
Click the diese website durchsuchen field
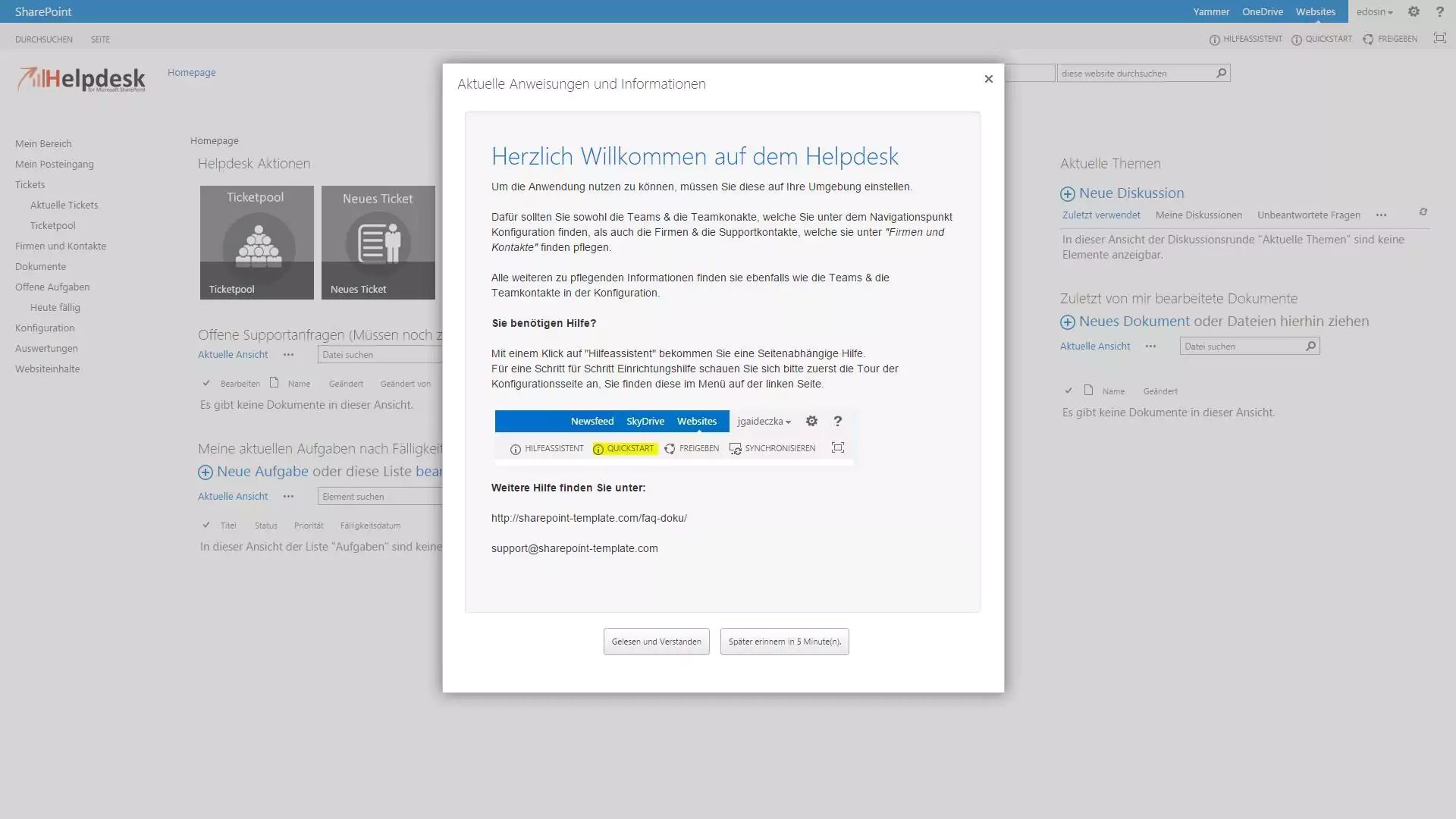point(1134,74)
